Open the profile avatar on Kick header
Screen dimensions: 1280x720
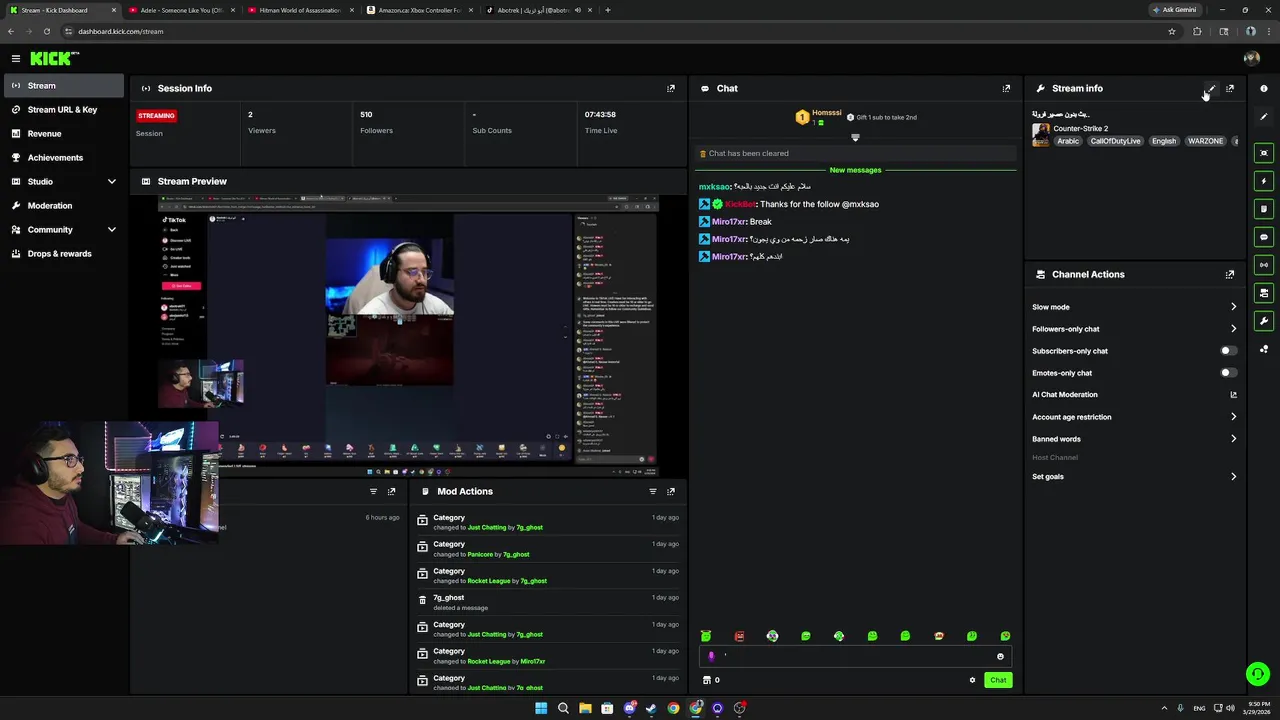click(x=1251, y=58)
